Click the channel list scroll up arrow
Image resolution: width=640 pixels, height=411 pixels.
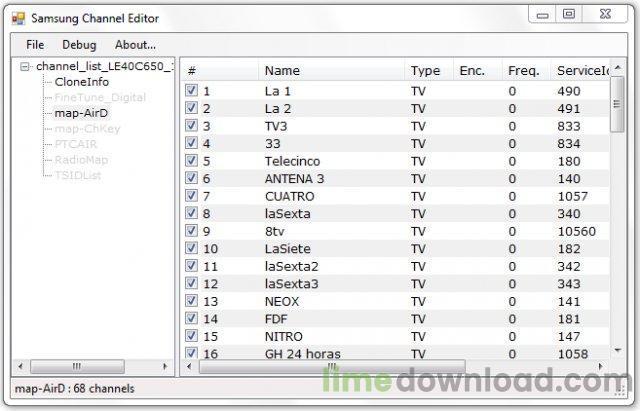tap(617, 71)
